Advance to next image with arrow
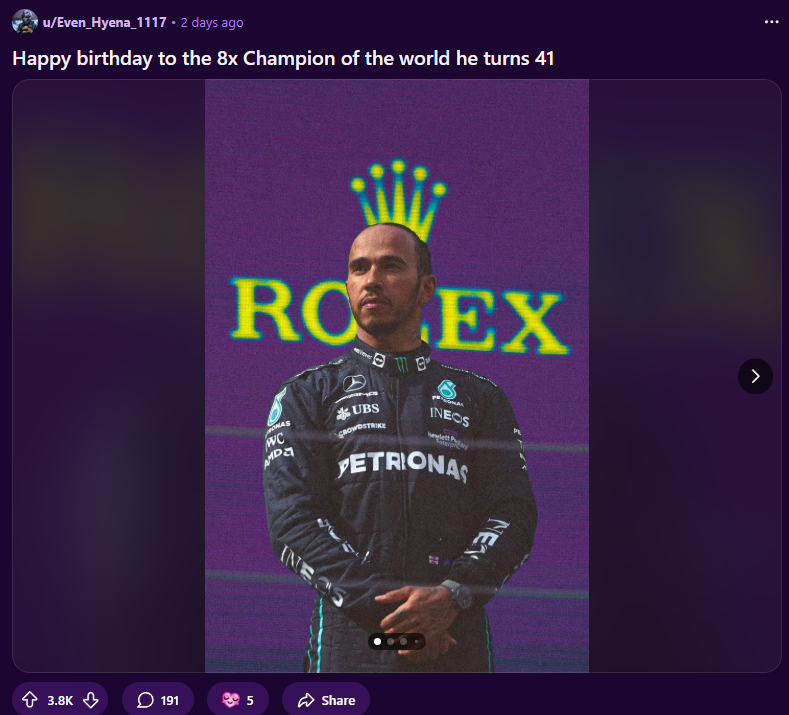Viewport: 789px width, 715px height. [755, 376]
